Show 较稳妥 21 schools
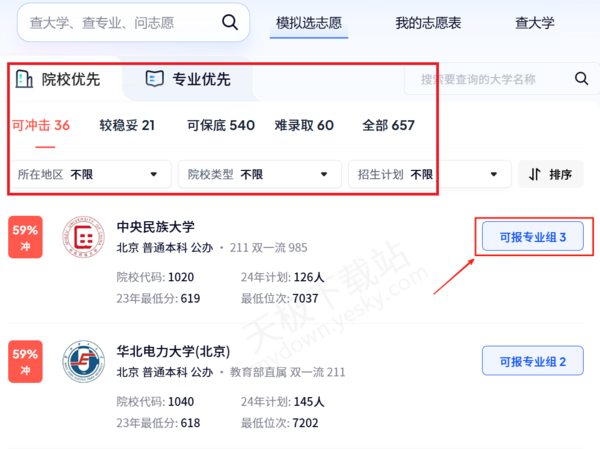This screenshot has height=449, width=600. point(127,126)
